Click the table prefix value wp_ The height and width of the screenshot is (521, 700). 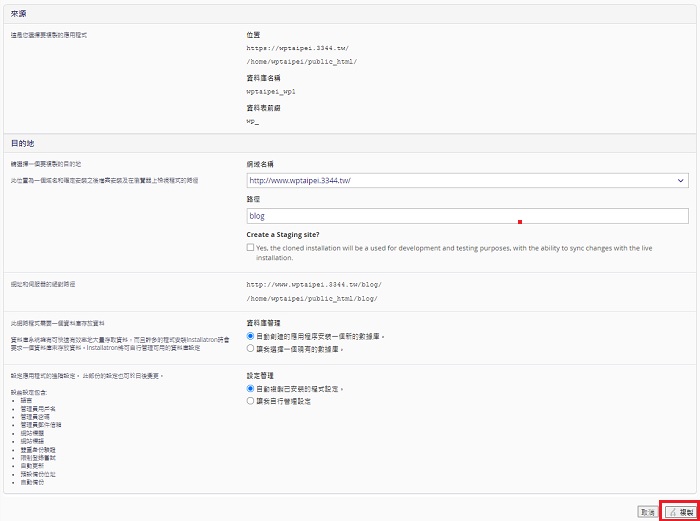tap(253, 121)
